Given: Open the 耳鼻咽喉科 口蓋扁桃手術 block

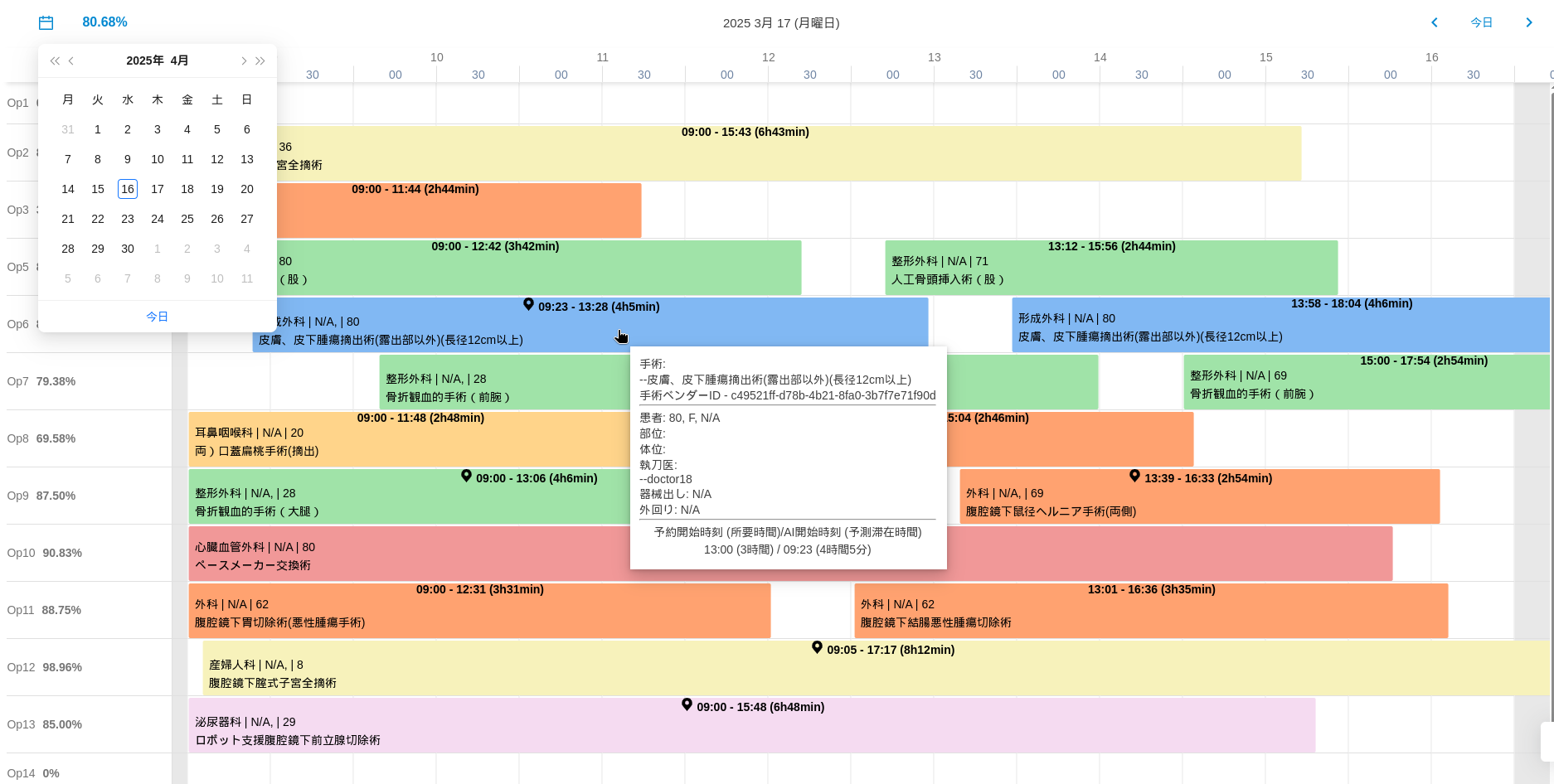Looking at the screenshot, I should click(x=410, y=439).
